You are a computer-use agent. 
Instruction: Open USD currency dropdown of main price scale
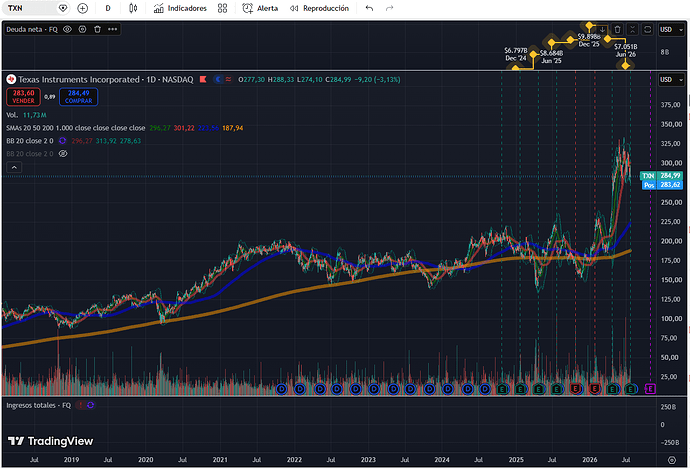click(x=671, y=80)
